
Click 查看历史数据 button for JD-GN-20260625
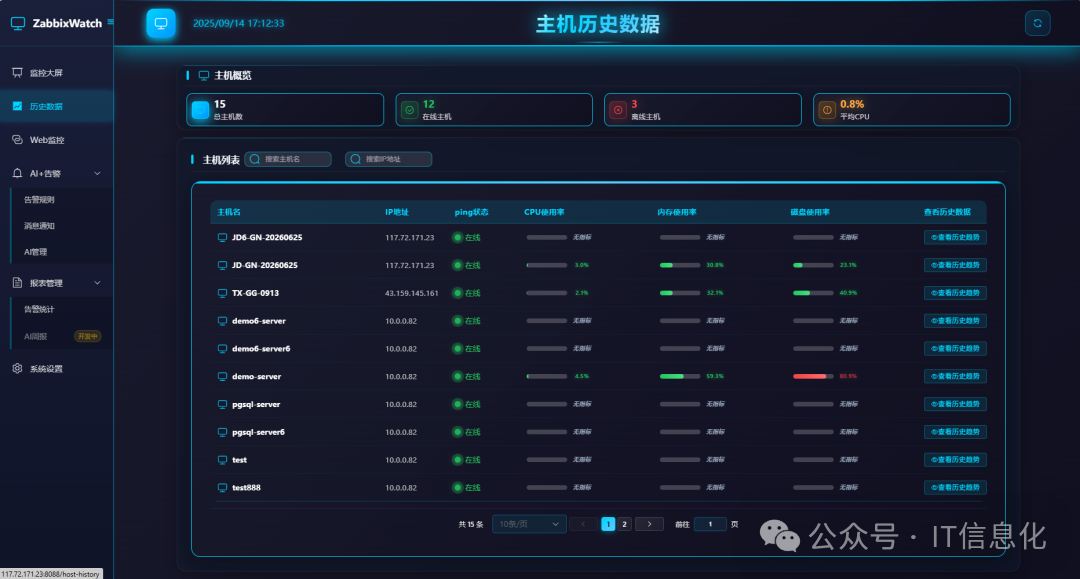(x=954, y=264)
